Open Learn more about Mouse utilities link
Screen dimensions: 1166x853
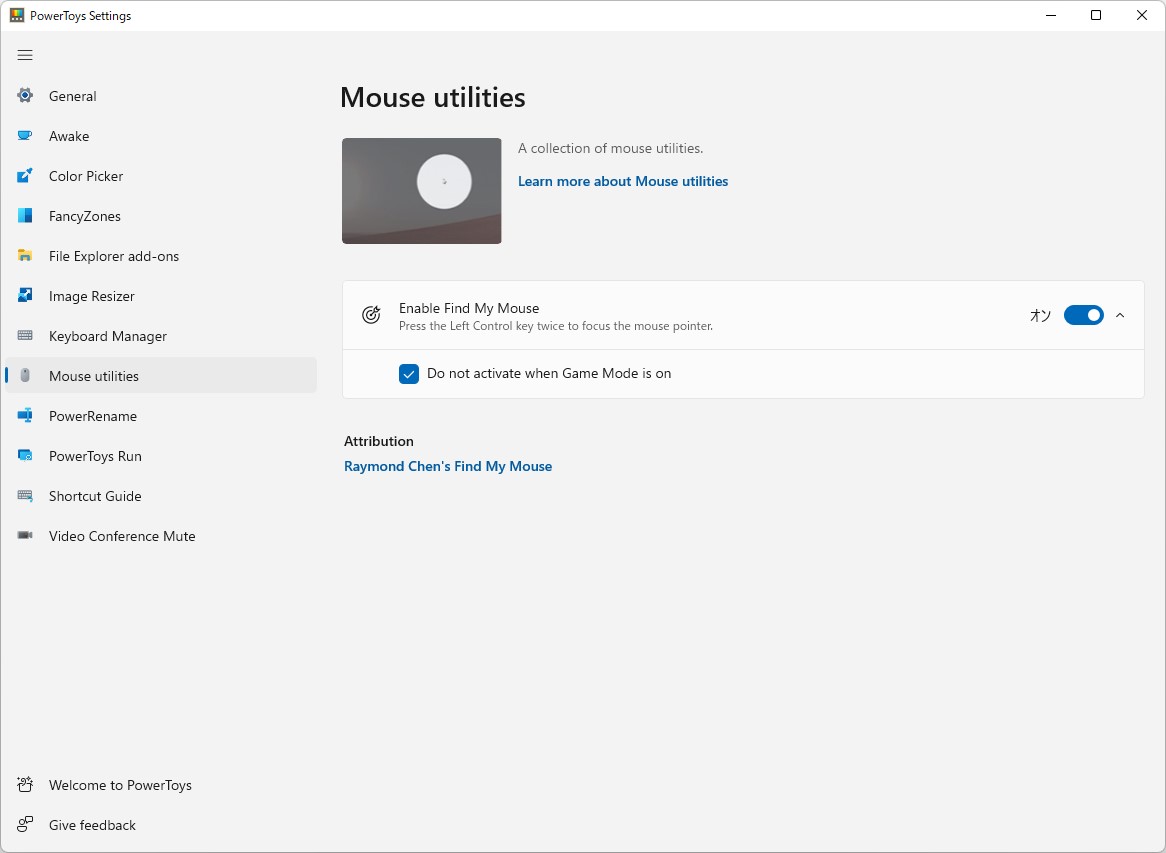click(x=622, y=181)
